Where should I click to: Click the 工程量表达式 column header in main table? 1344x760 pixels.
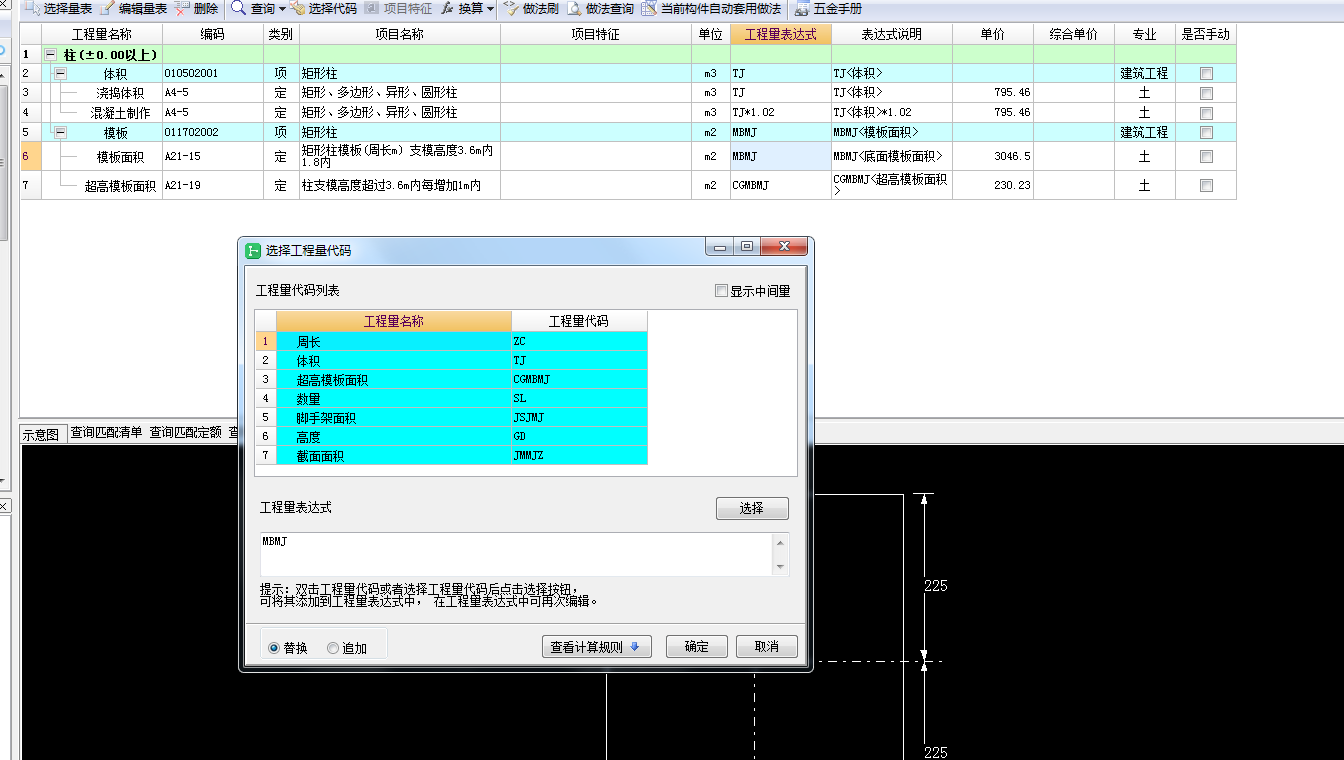point(781,34)
